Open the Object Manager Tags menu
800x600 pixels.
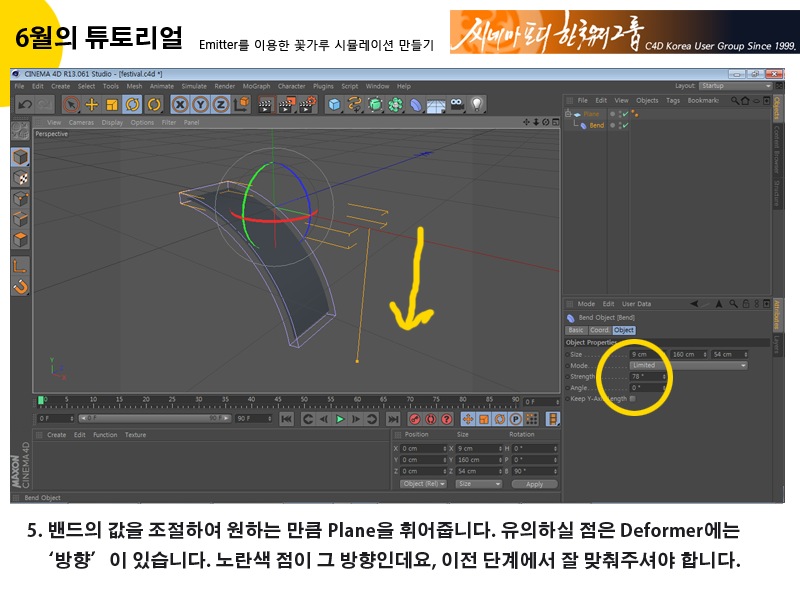[673, 101]
